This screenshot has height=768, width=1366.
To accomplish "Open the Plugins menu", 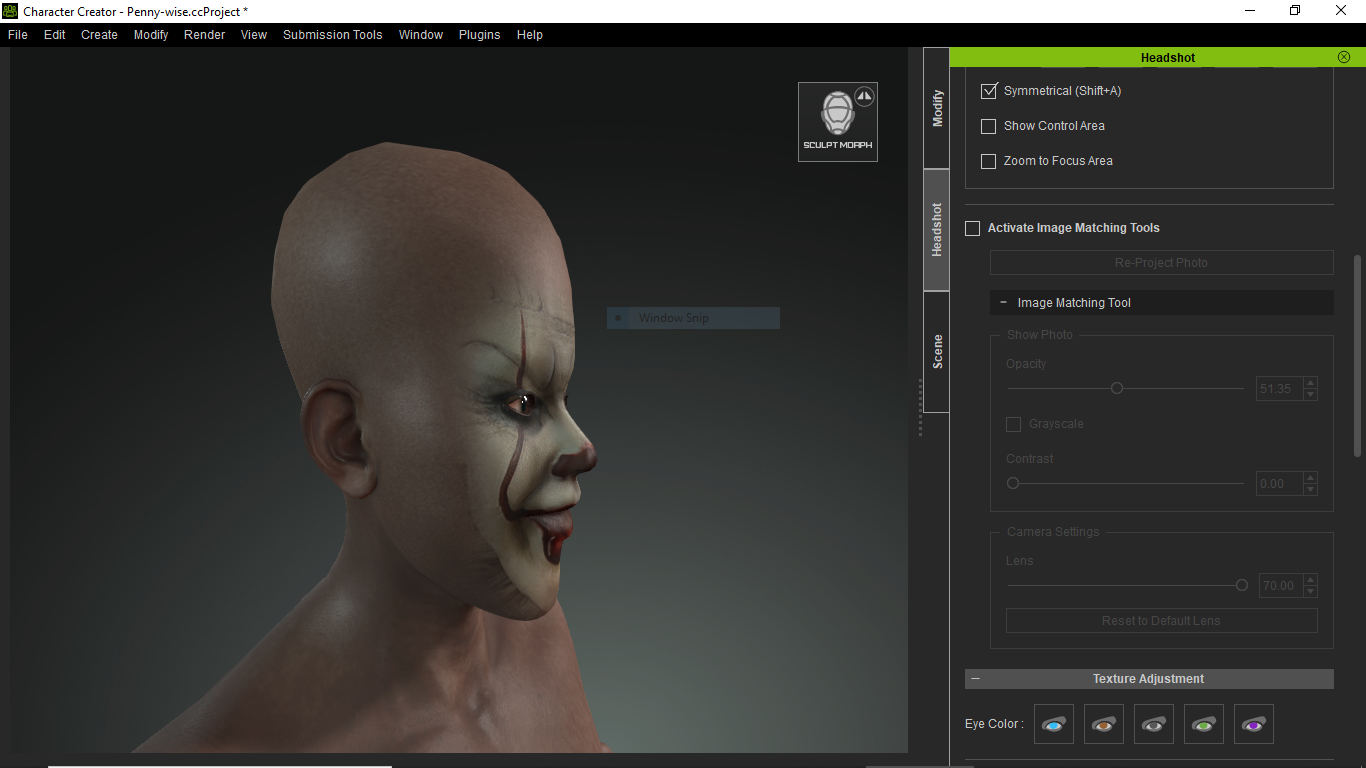I will pos(480,35).
